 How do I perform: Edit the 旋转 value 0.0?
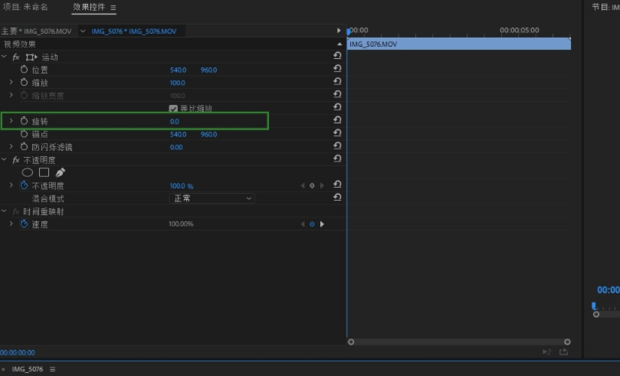(x=174, y=121)
